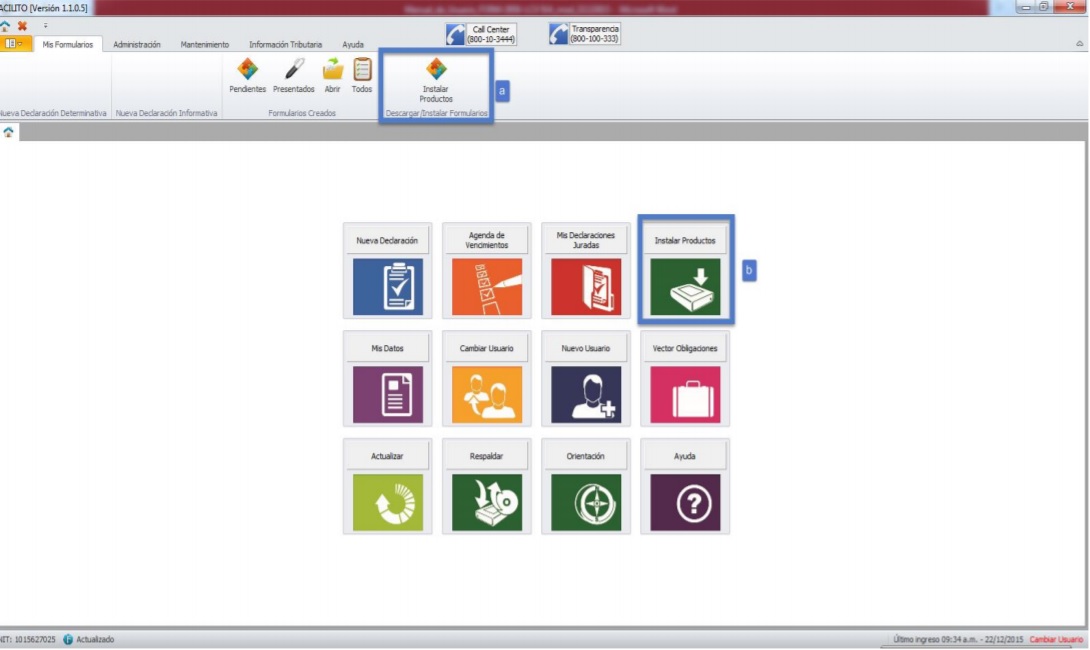The image size is (1090, 650).
Task: Click the Nueva Declaración Informativa group label
Action: tap(166, 113)
